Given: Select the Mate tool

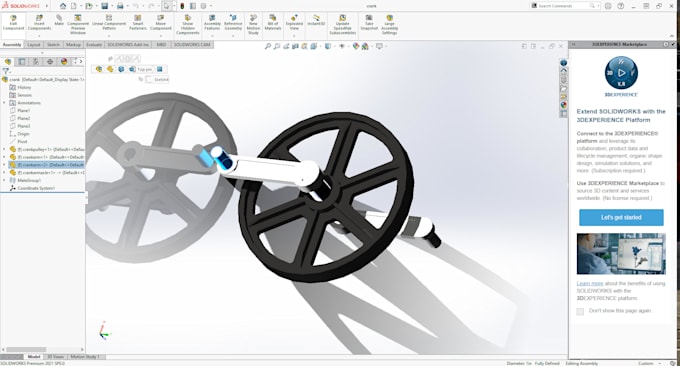Looking at the screenshot, I should (x=59, y=20).
